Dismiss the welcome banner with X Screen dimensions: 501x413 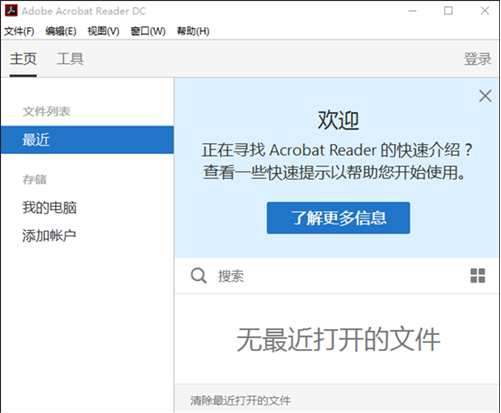pyautogui.click(x=485, y=96)
